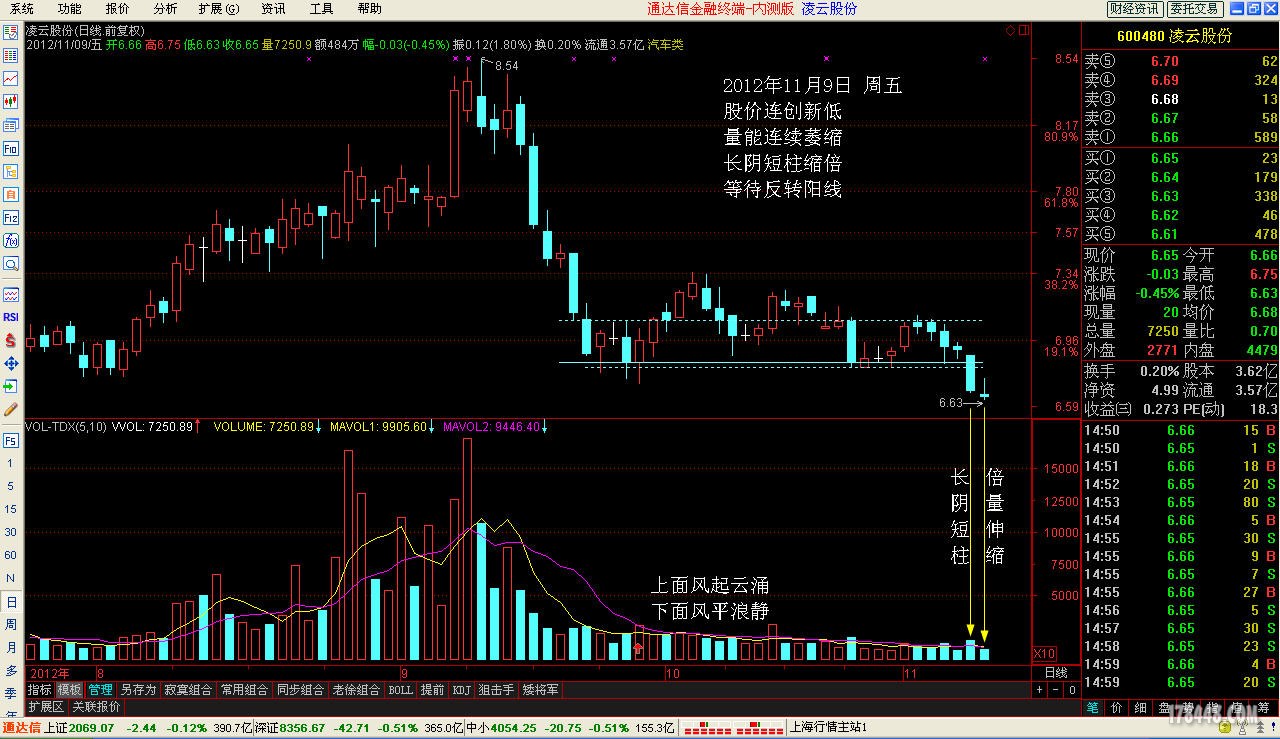1280x739 pixels.
Task: Select the BOLL indicator tab
Action: 400,690
